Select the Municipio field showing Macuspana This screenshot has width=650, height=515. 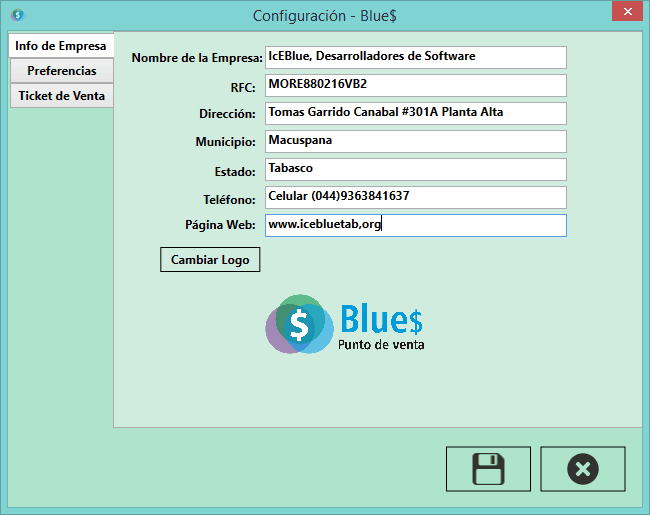point(416,141)
